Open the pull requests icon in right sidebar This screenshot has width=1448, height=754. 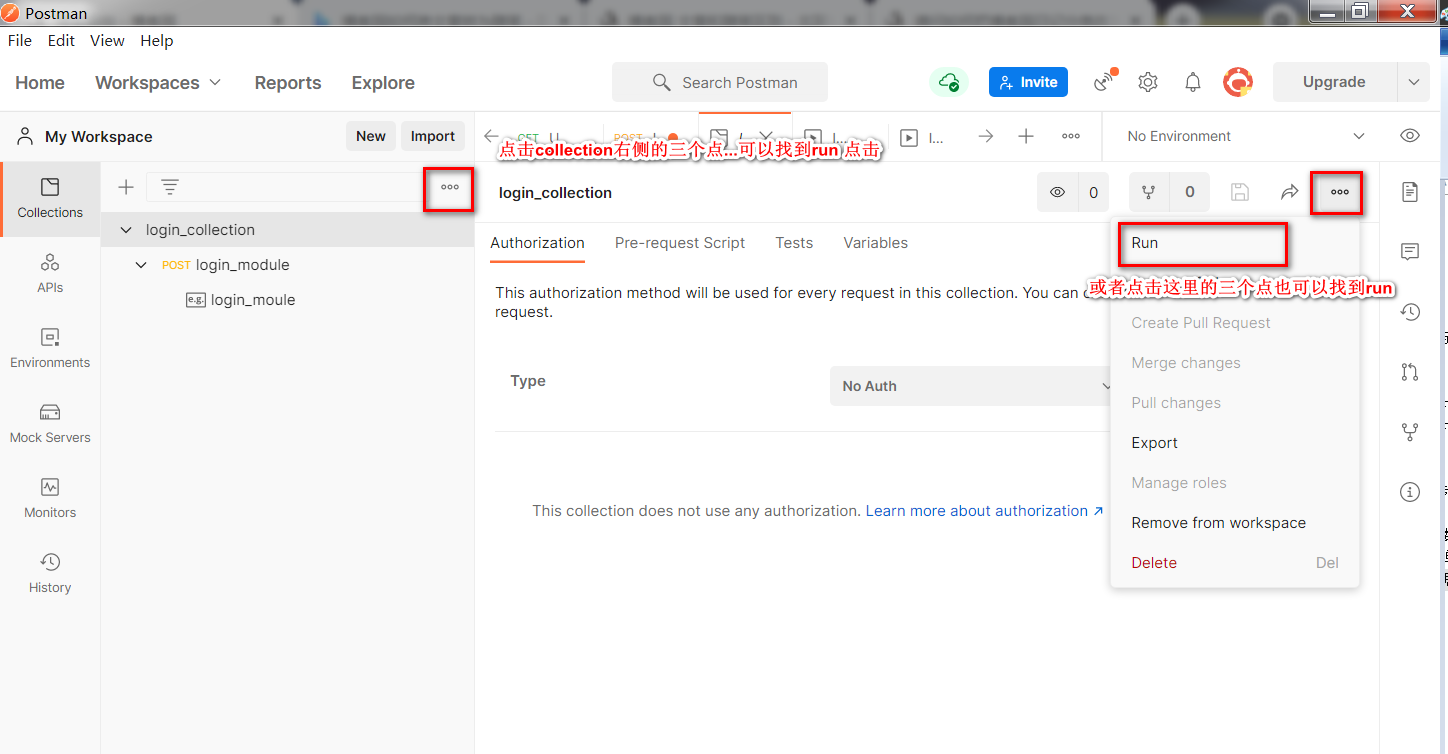point(1410,372)
